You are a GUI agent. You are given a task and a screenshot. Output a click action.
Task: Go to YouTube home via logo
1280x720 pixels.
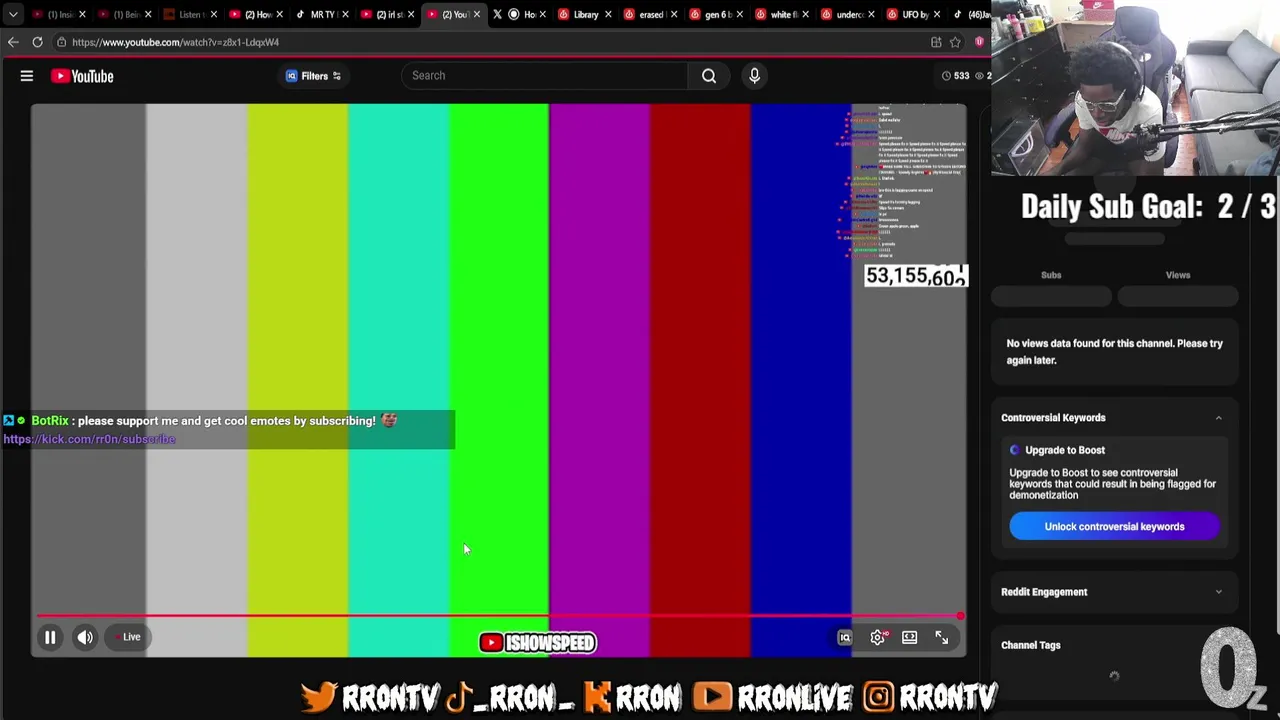(x=82, y=76)
